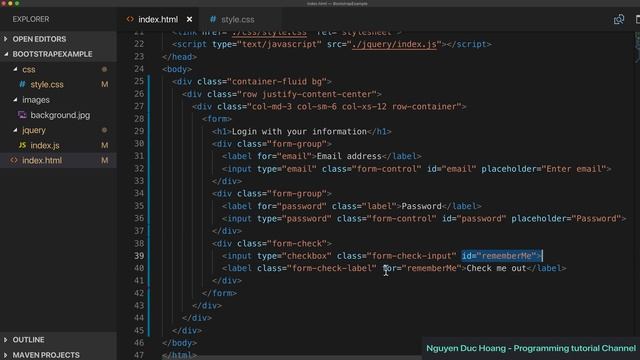Close the index.html tab
Image resolution: width=640 pixels, height=360 pixels.
(x=189, y=19)
